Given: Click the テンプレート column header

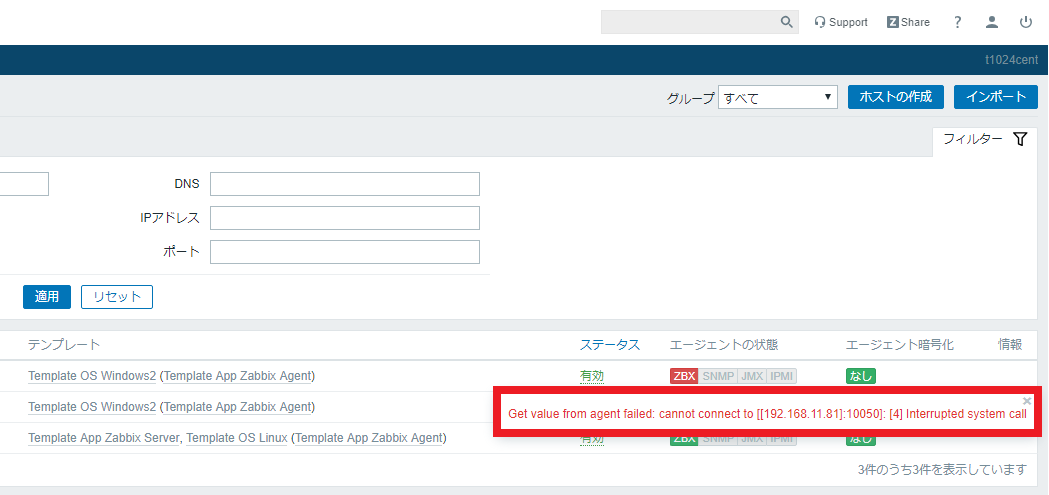Looking at the screenshot, I should (64, 345).
